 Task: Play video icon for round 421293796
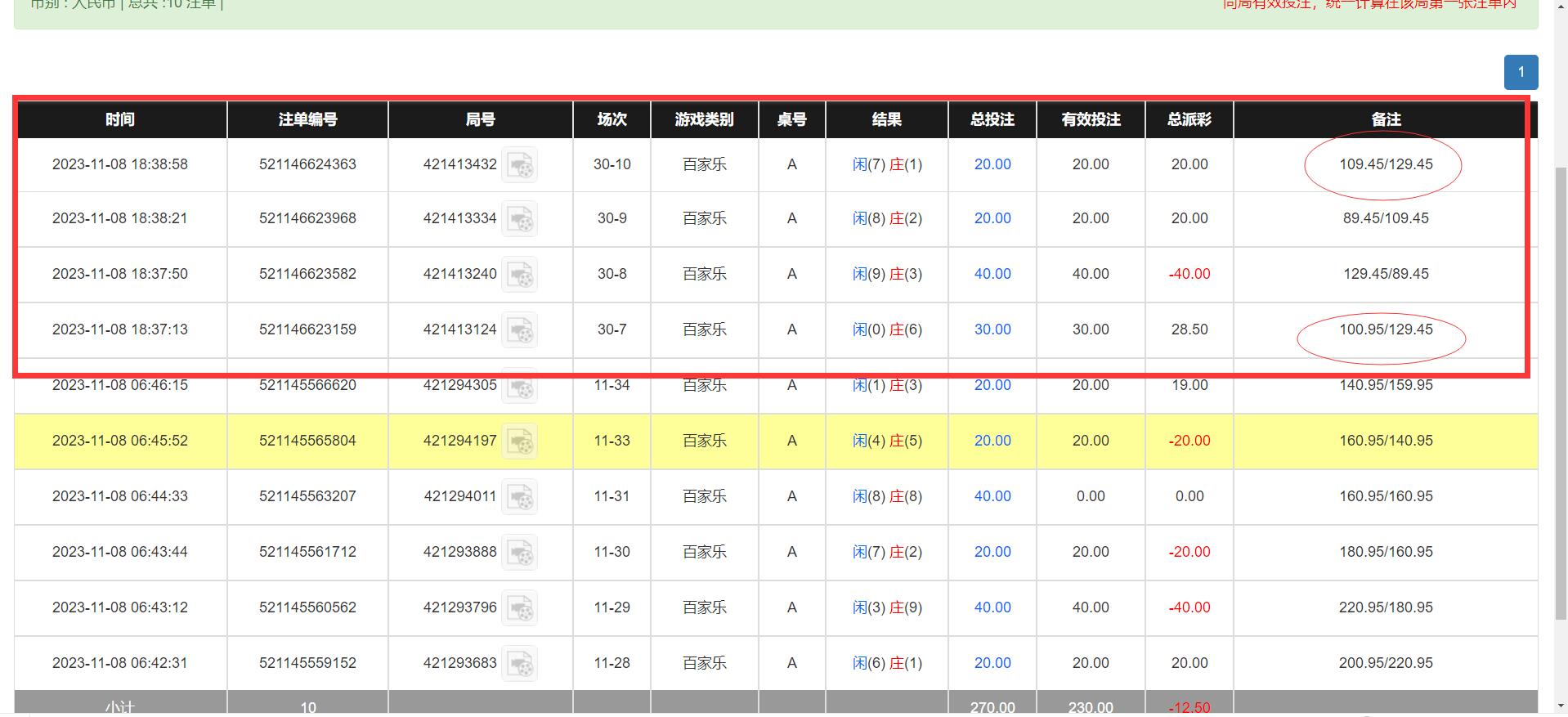pyautogui.click(x=519, y=608)
